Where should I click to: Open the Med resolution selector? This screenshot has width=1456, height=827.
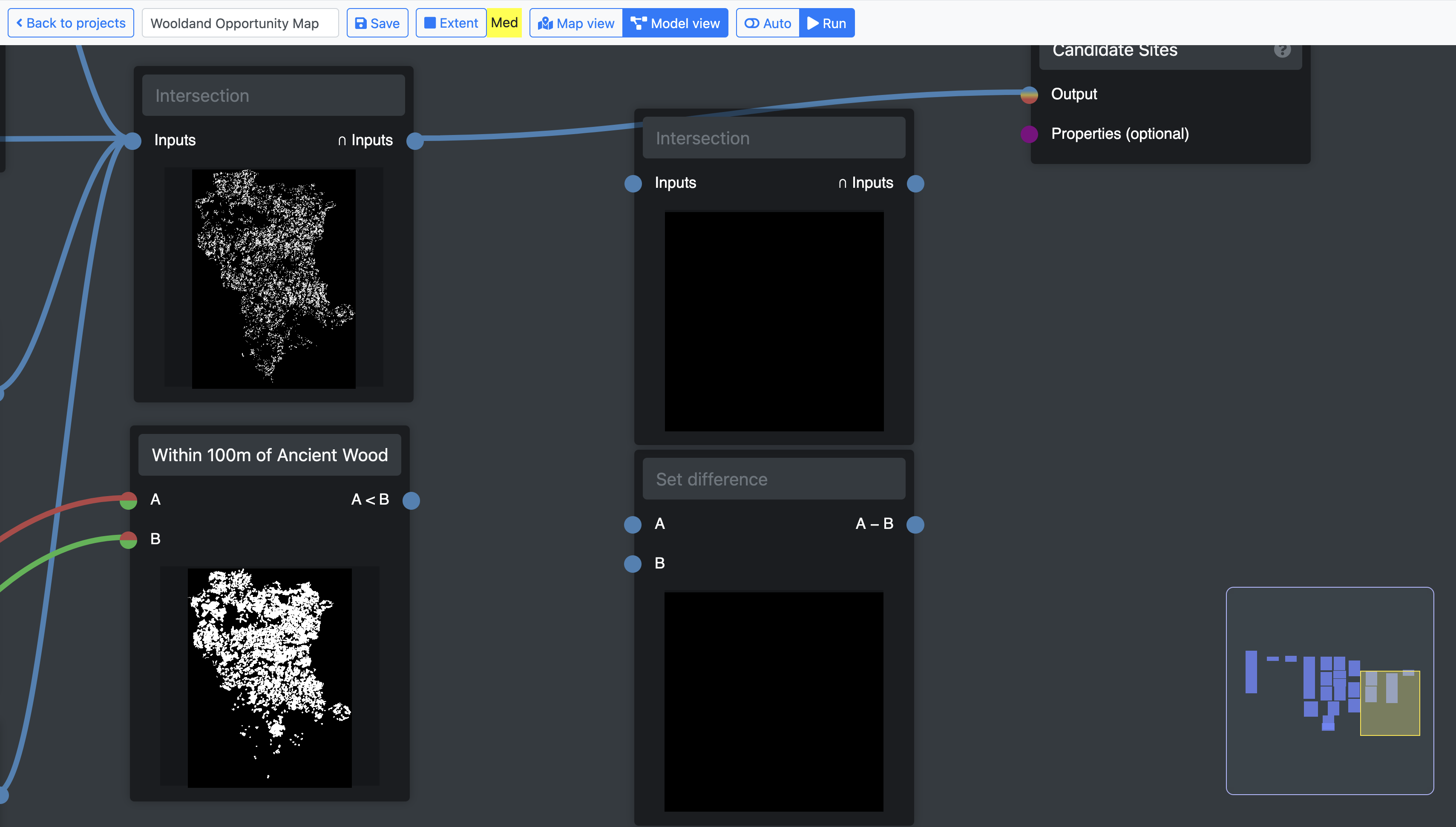(504, 23)
